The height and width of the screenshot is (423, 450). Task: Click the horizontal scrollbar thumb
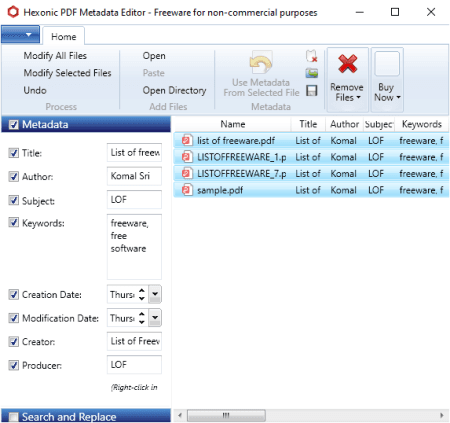[226, 415]
